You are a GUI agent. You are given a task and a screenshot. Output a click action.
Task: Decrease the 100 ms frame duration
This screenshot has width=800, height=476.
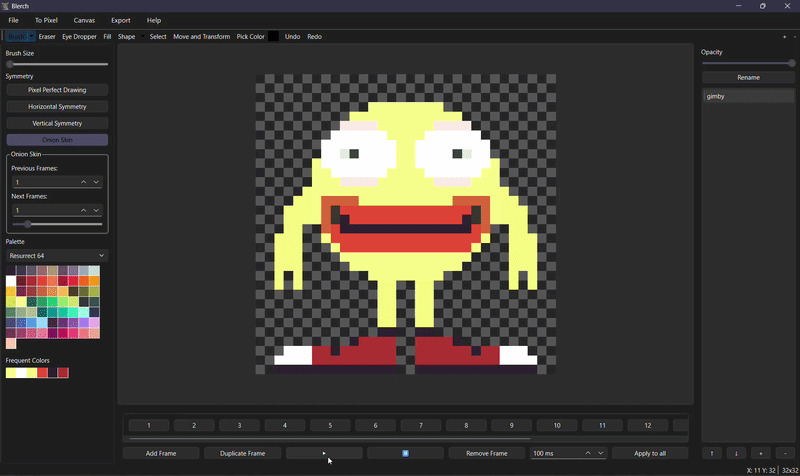click(x=601, y=453)
